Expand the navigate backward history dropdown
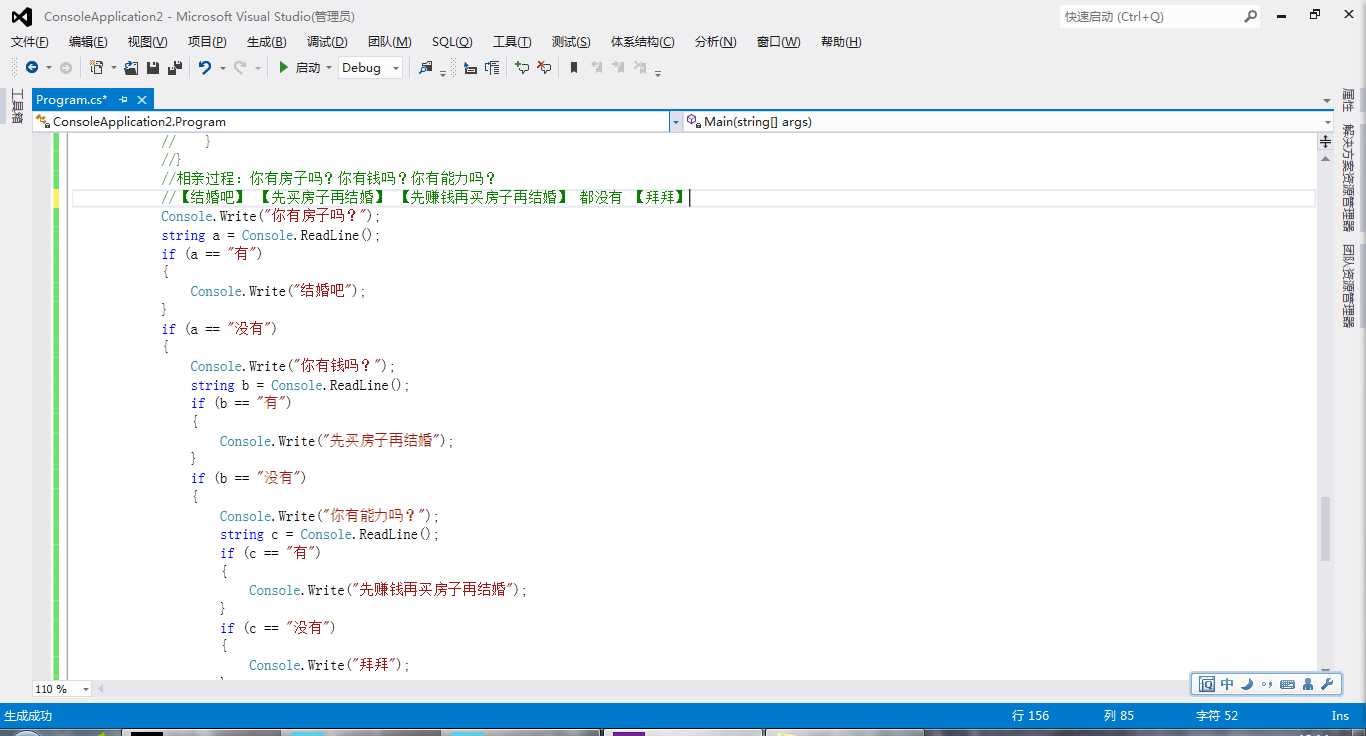 click(48, 68)
